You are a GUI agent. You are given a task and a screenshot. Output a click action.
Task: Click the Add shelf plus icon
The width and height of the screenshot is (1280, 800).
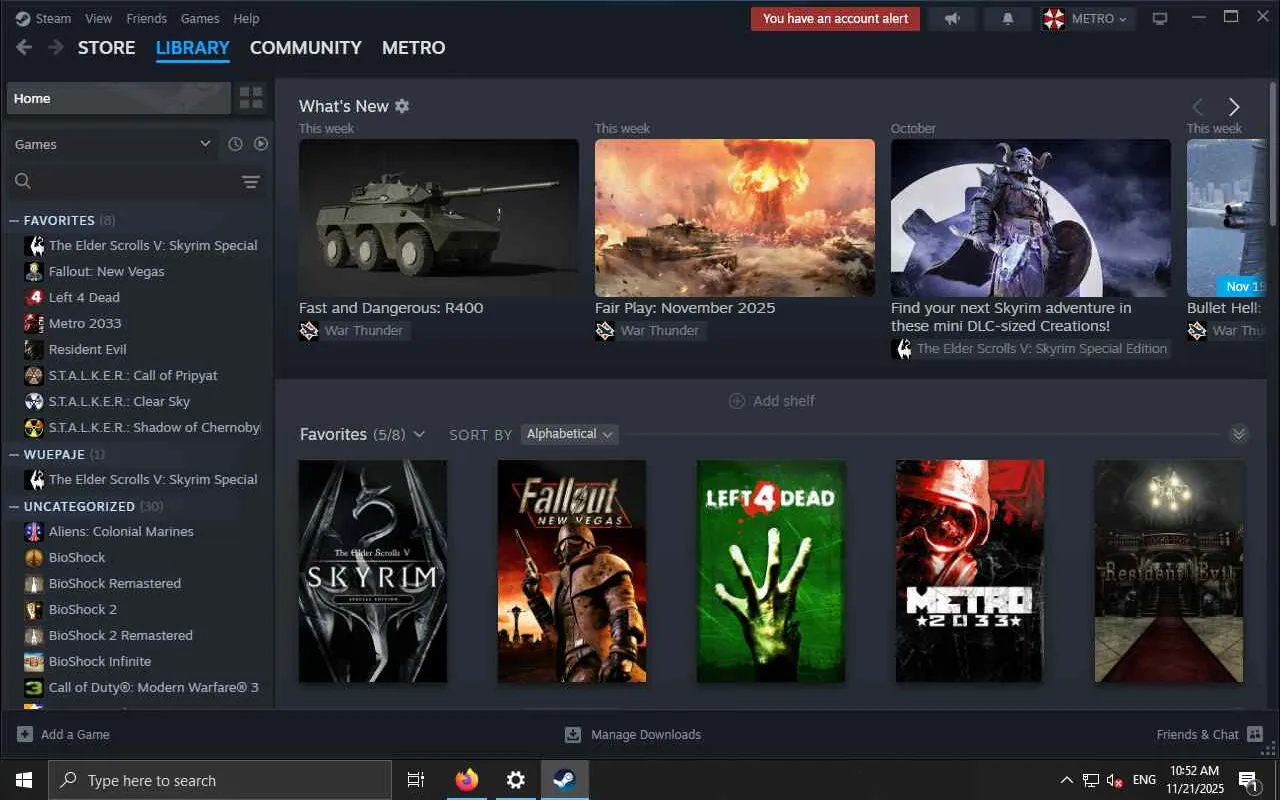737,401
